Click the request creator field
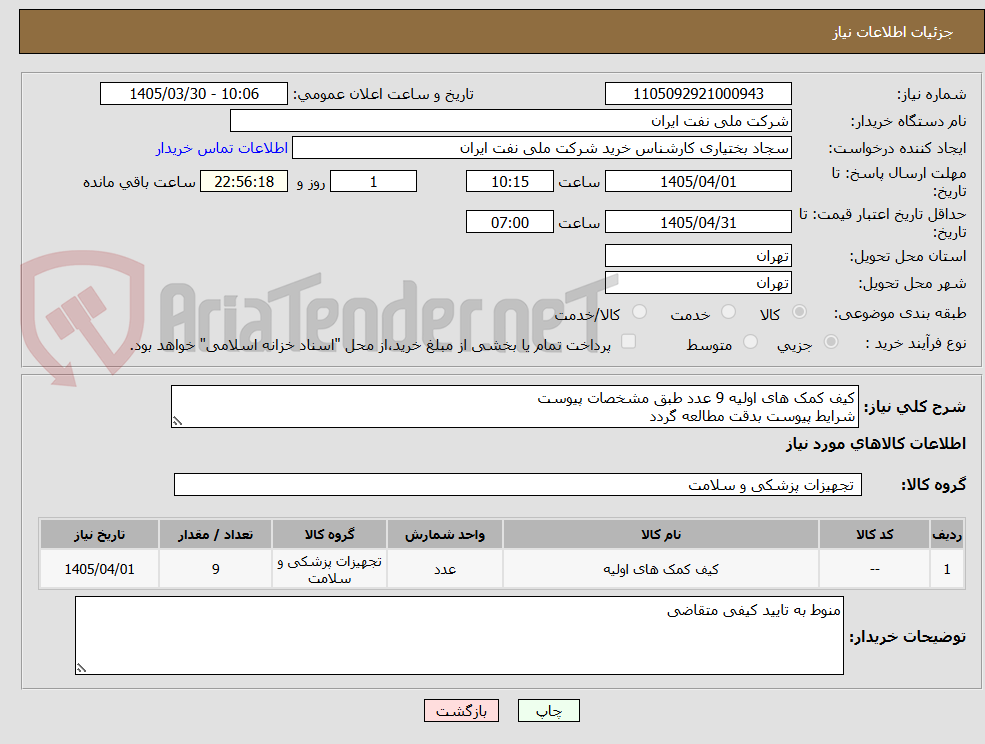The width and height of the screenshot is (985, 744). [541, 148]
